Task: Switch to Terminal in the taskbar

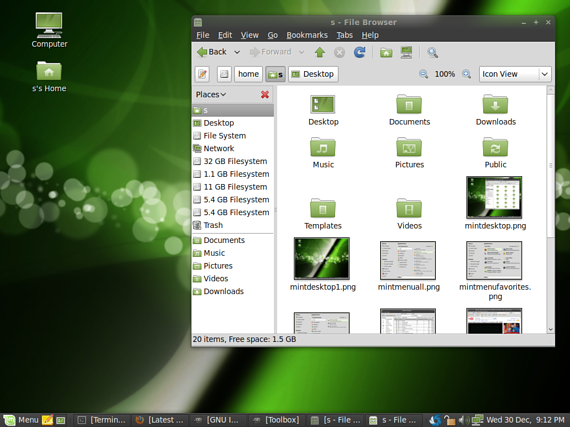Action: pyautogui.click(x=101, y=420)
